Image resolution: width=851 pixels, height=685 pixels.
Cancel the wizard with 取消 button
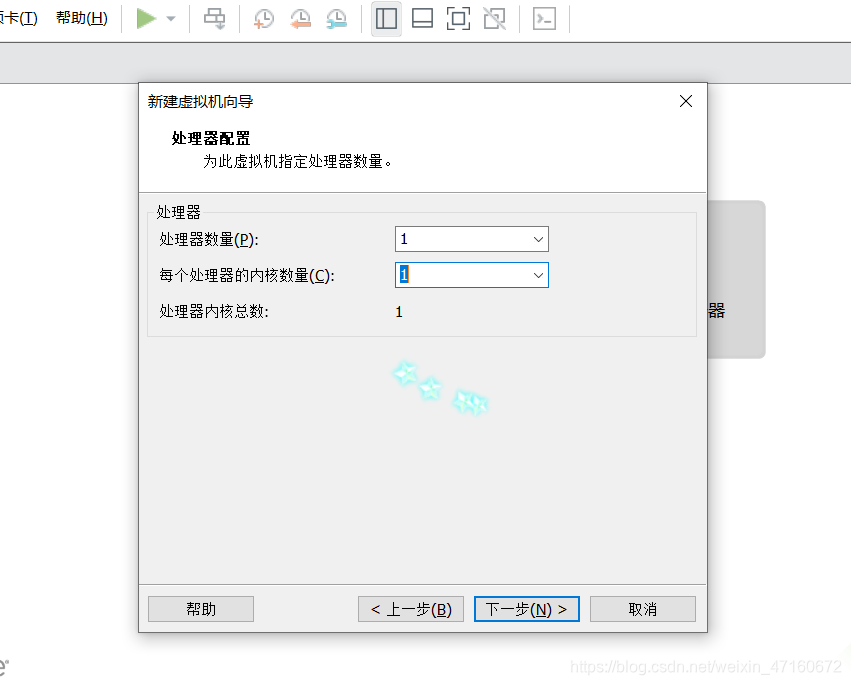tap(643, 609)
